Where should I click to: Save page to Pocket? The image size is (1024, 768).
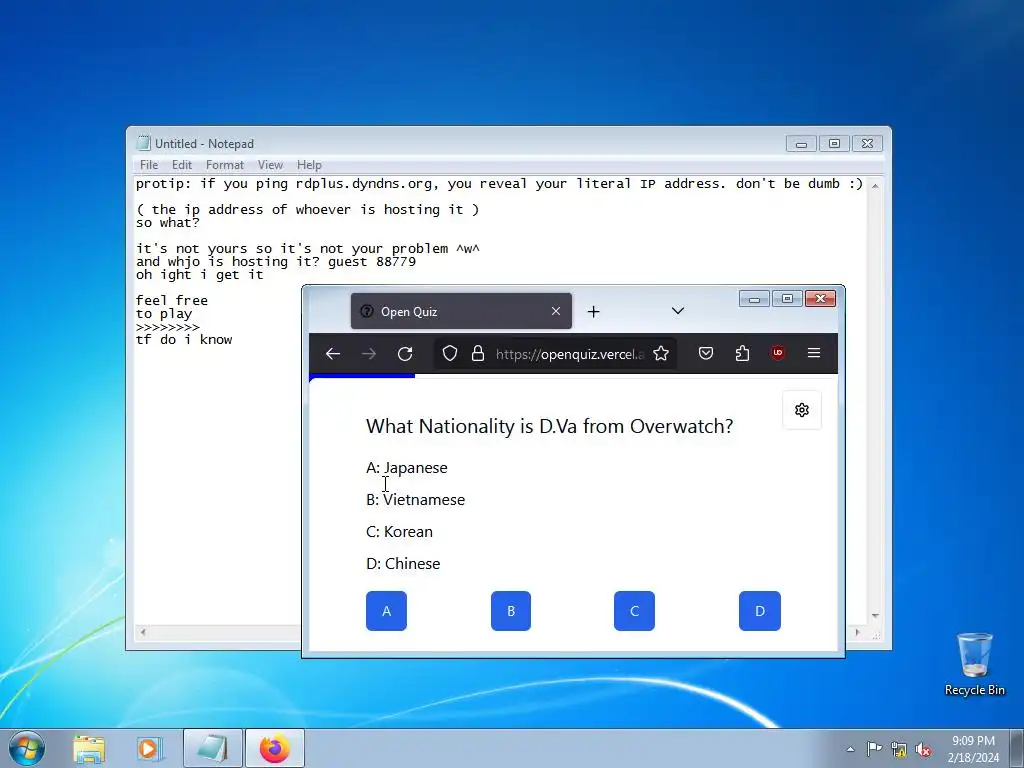coord(706,353)
